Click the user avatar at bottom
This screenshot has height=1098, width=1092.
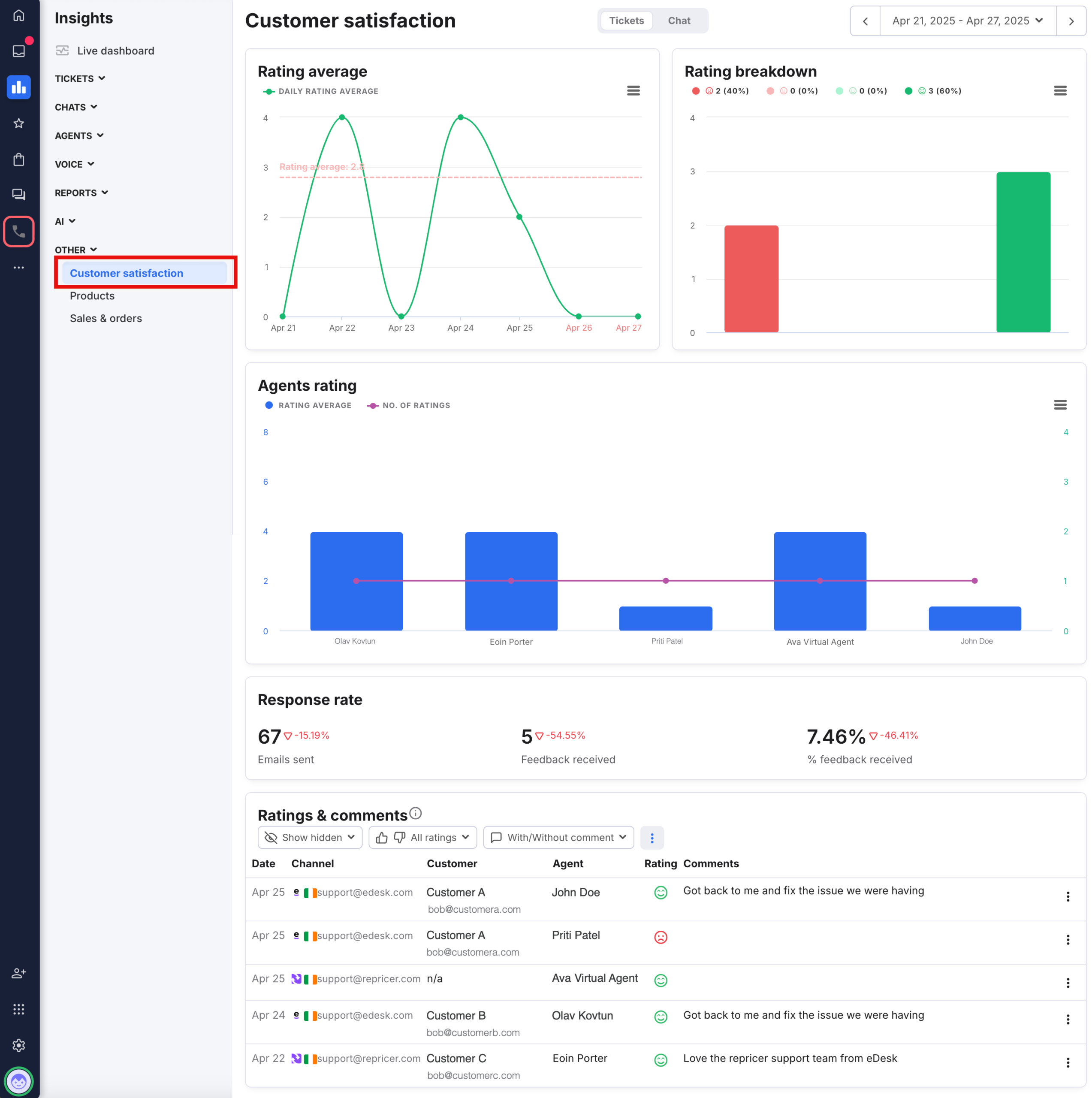(19, 1081)
